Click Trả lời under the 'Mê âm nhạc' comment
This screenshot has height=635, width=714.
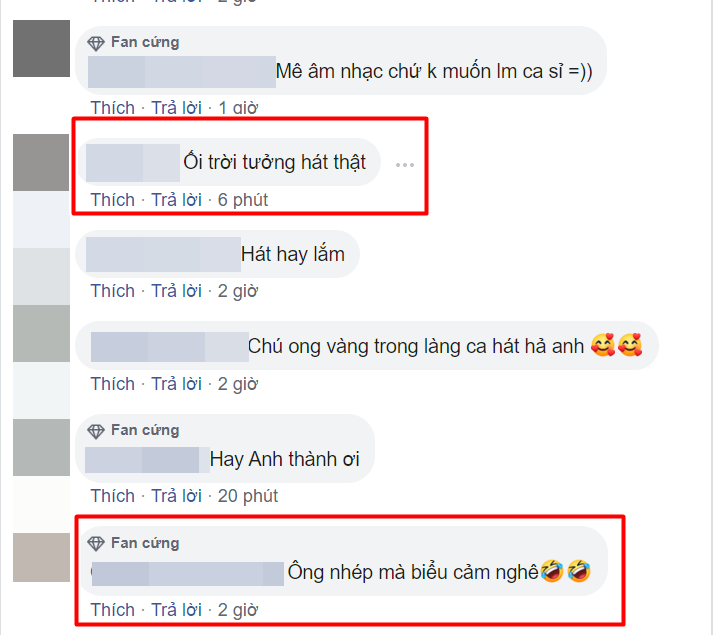click(x=176, y=108)
